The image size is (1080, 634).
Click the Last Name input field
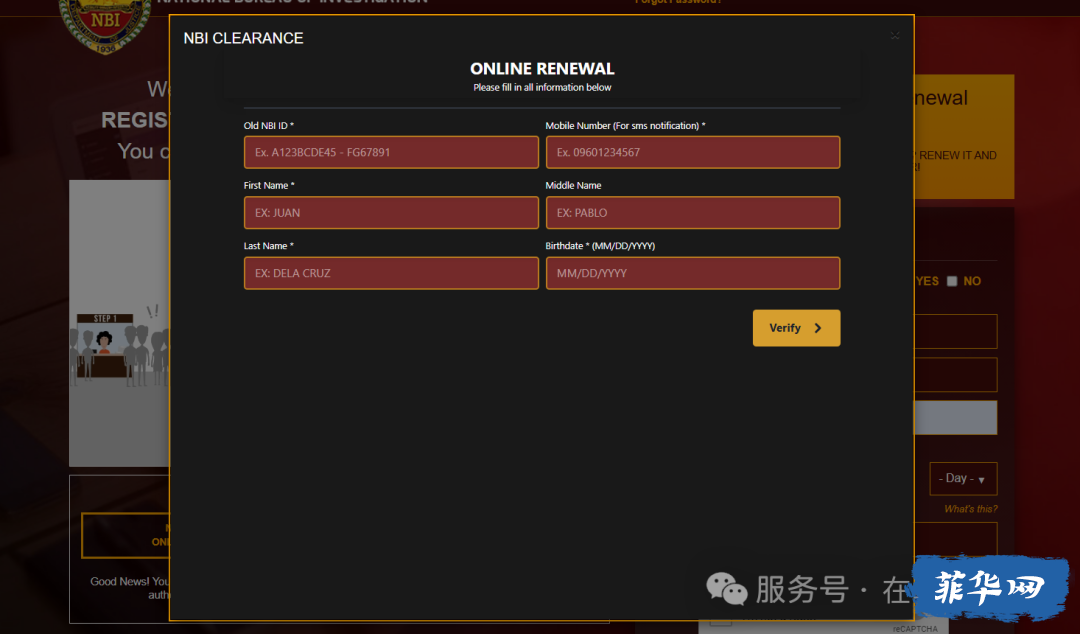tap(391, 273)
